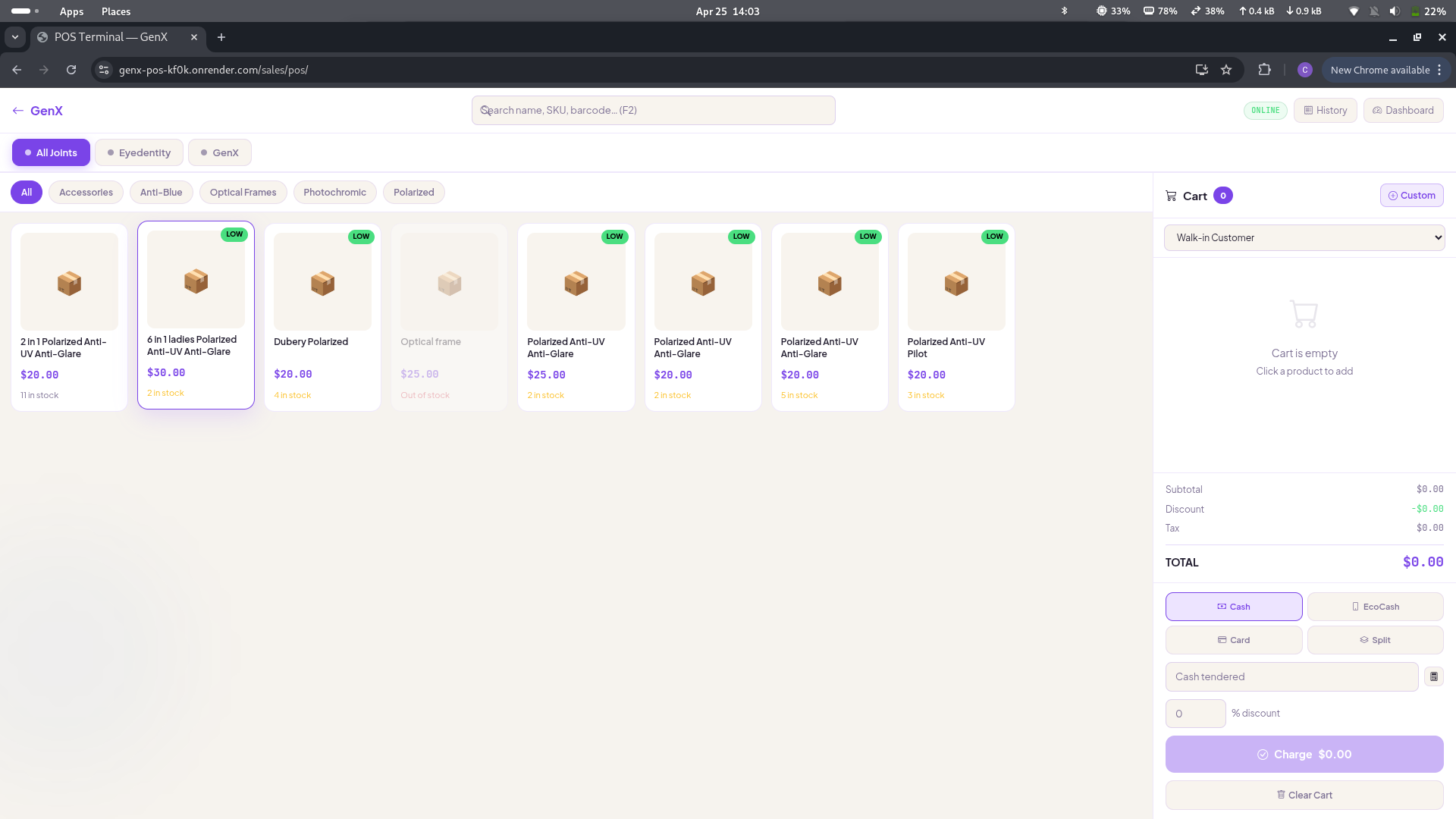Add Polarized Anti-UV Pilot to cart

[956, 318]
